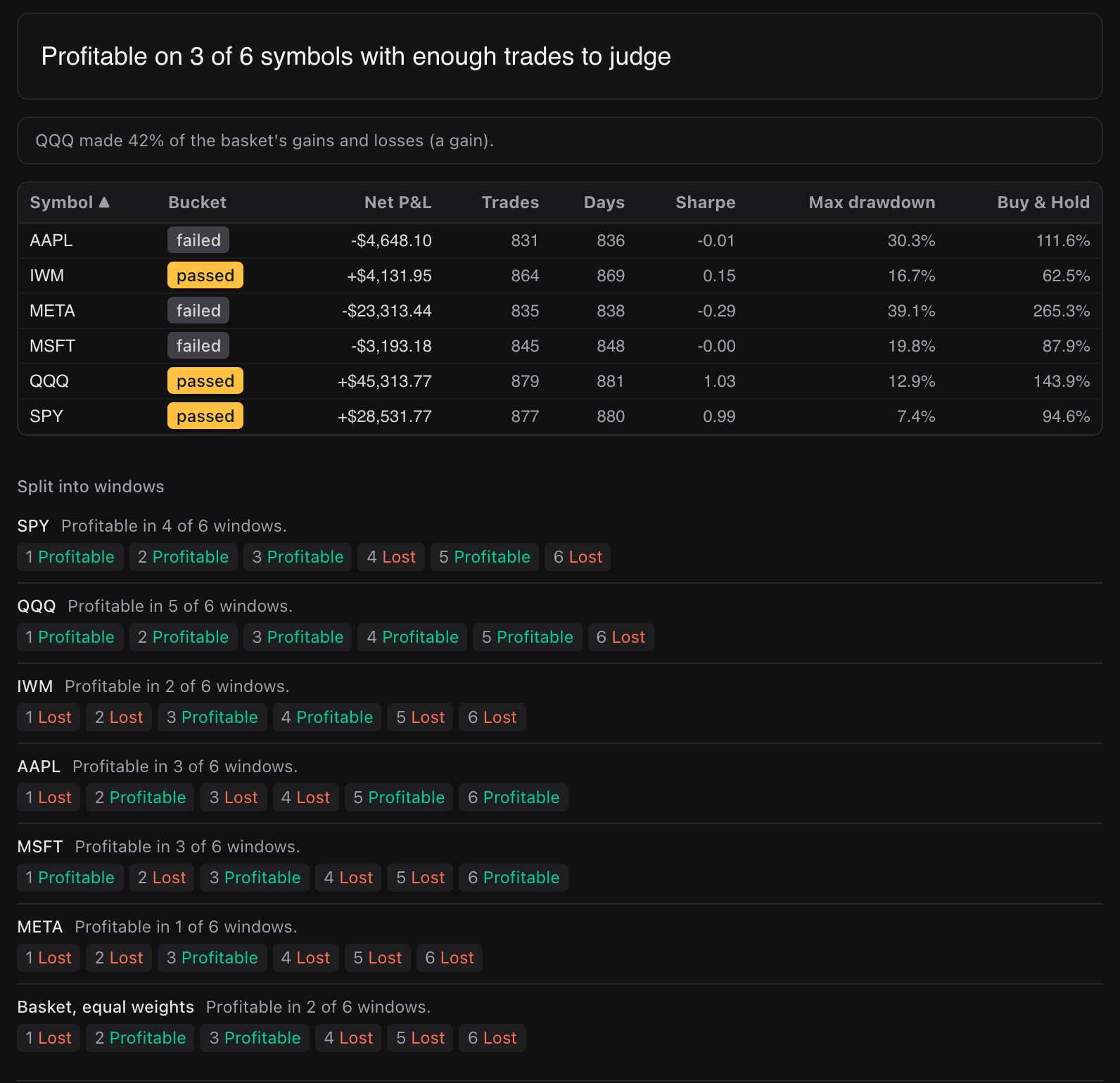Open META window 3 marked Profitable
Screen dimensions: 1120x1083
[212, 958]
